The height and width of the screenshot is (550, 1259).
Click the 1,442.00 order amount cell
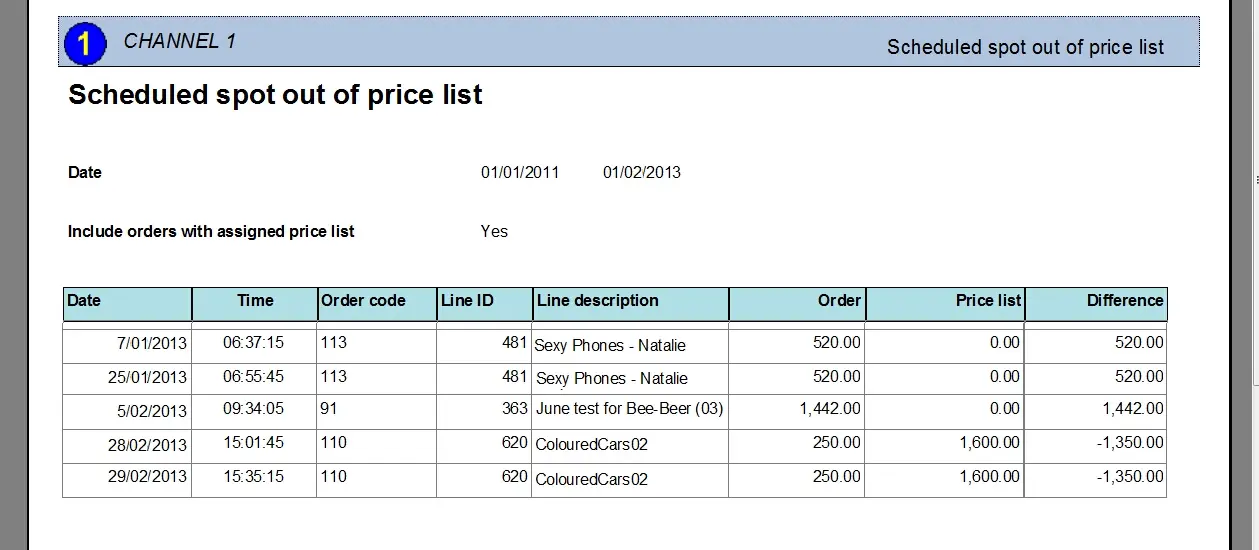(x=830, y=409)
